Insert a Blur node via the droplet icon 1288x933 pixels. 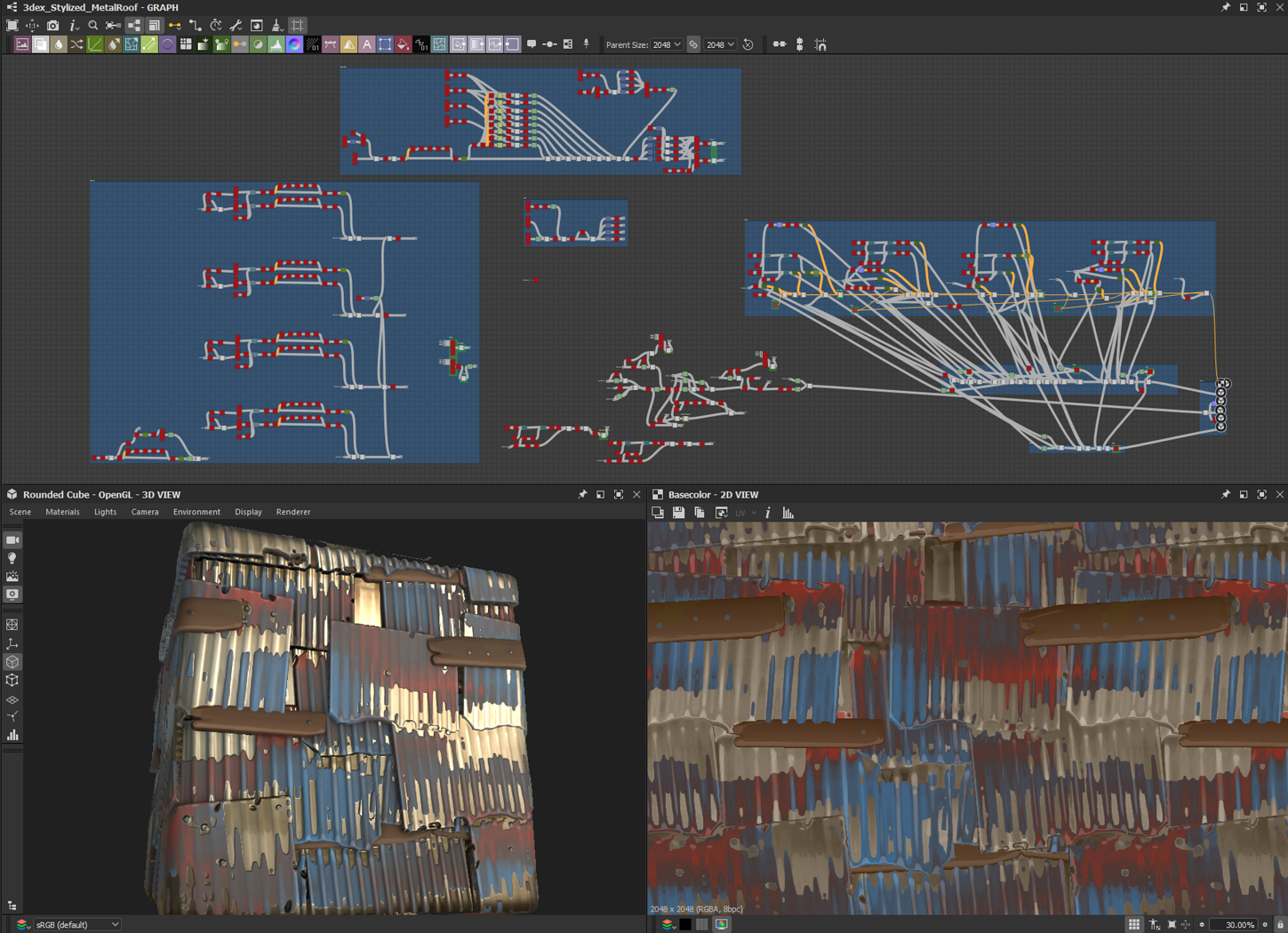click(x=59, y=44)
